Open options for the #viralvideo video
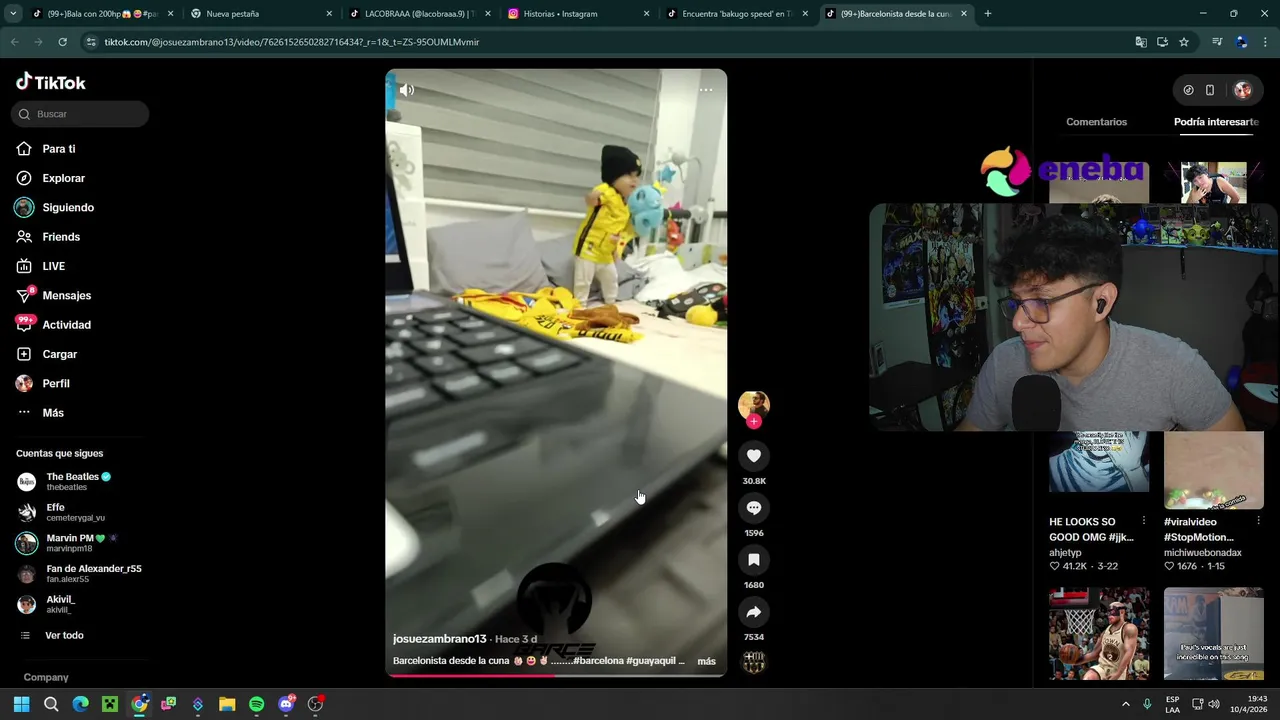 [x=1258, y=521]
